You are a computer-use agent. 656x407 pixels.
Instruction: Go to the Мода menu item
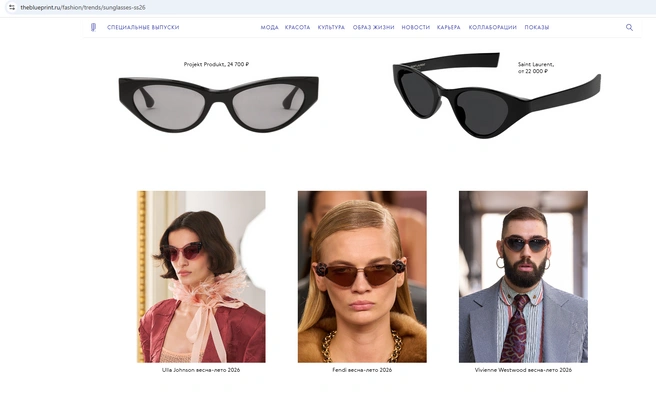tap(269, 27)
